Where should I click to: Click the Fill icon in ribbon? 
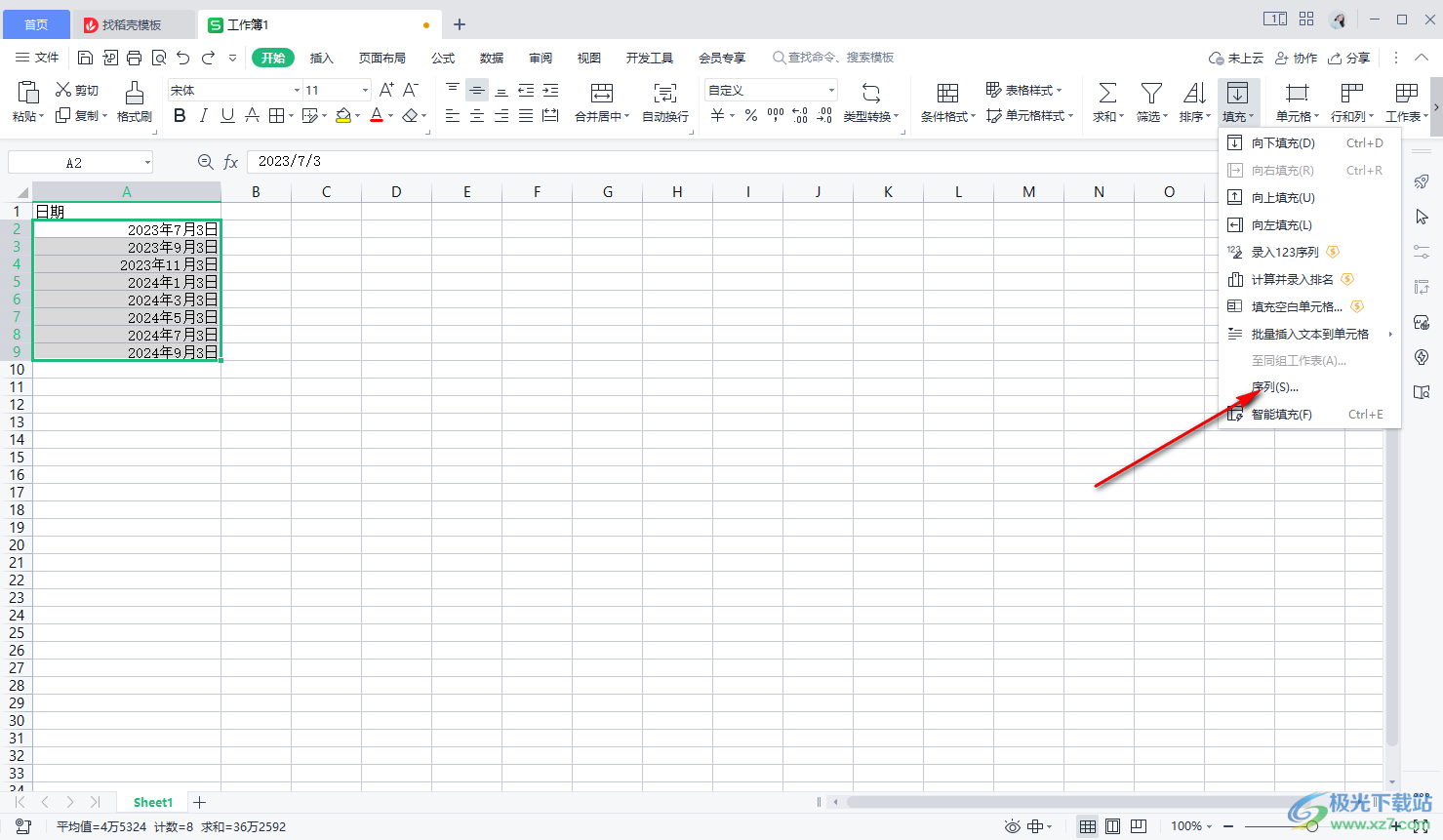tap(1237, 93)
